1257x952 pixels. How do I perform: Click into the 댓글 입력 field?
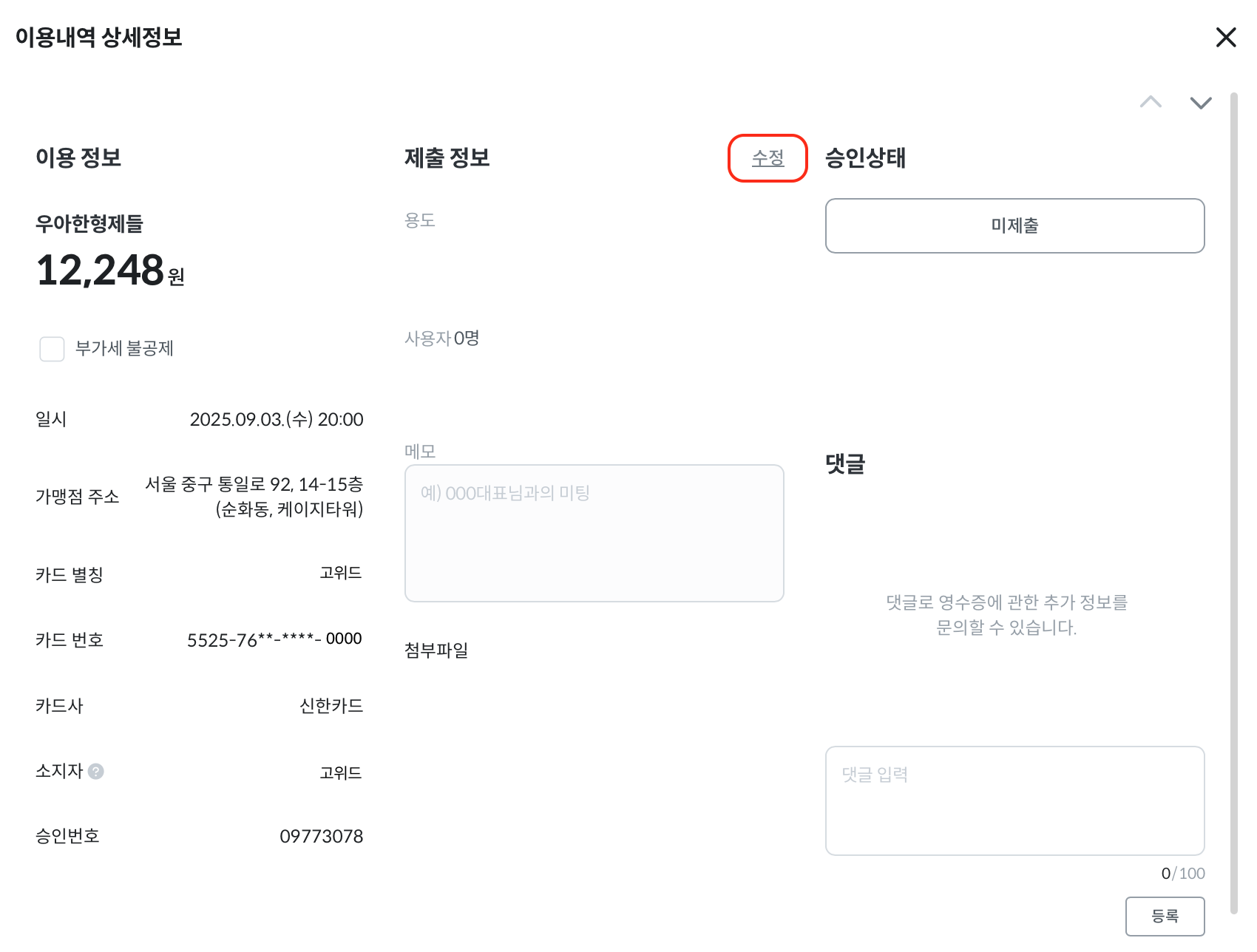tap(1014, 800)
